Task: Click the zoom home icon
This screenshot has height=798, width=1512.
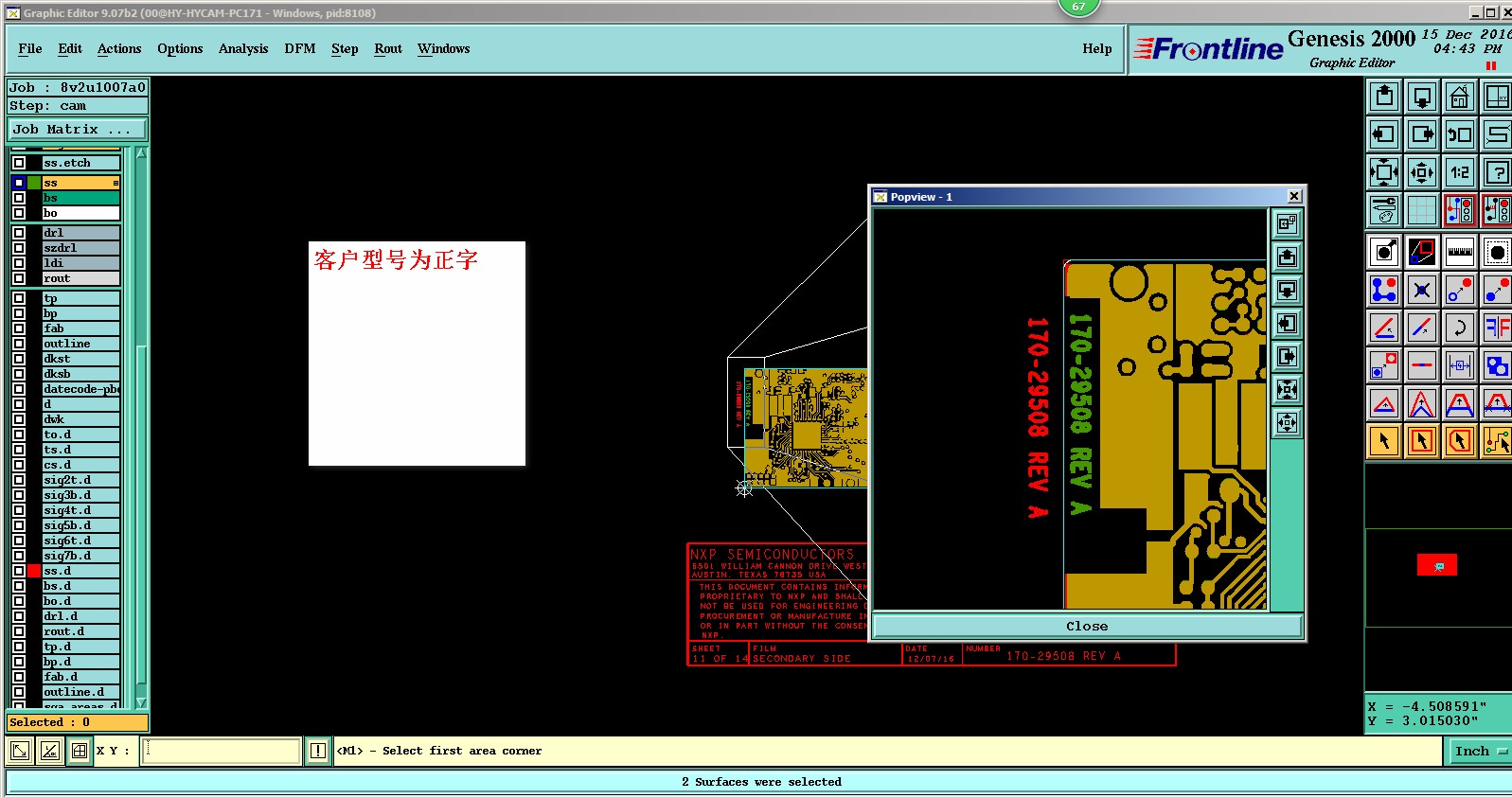Action: 1460,97
